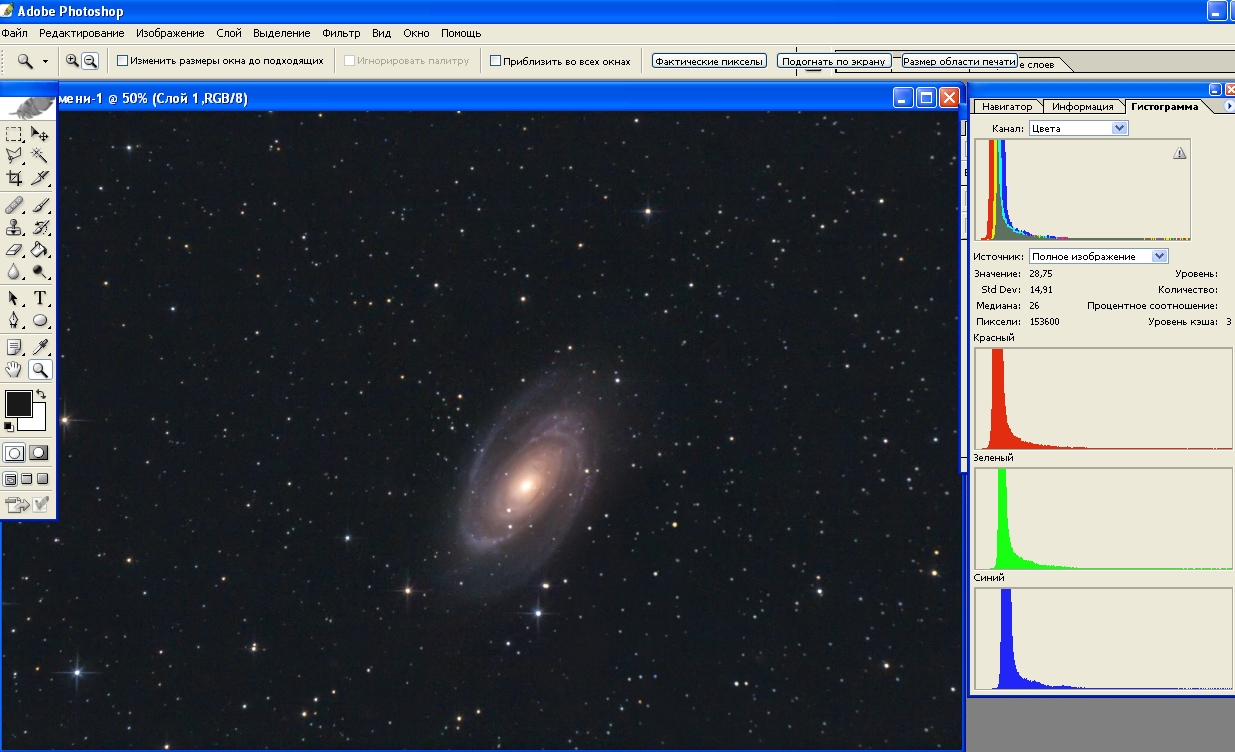Pick the Clone Stamp tool
The image size is (1235, 752).
pos(14,227)
